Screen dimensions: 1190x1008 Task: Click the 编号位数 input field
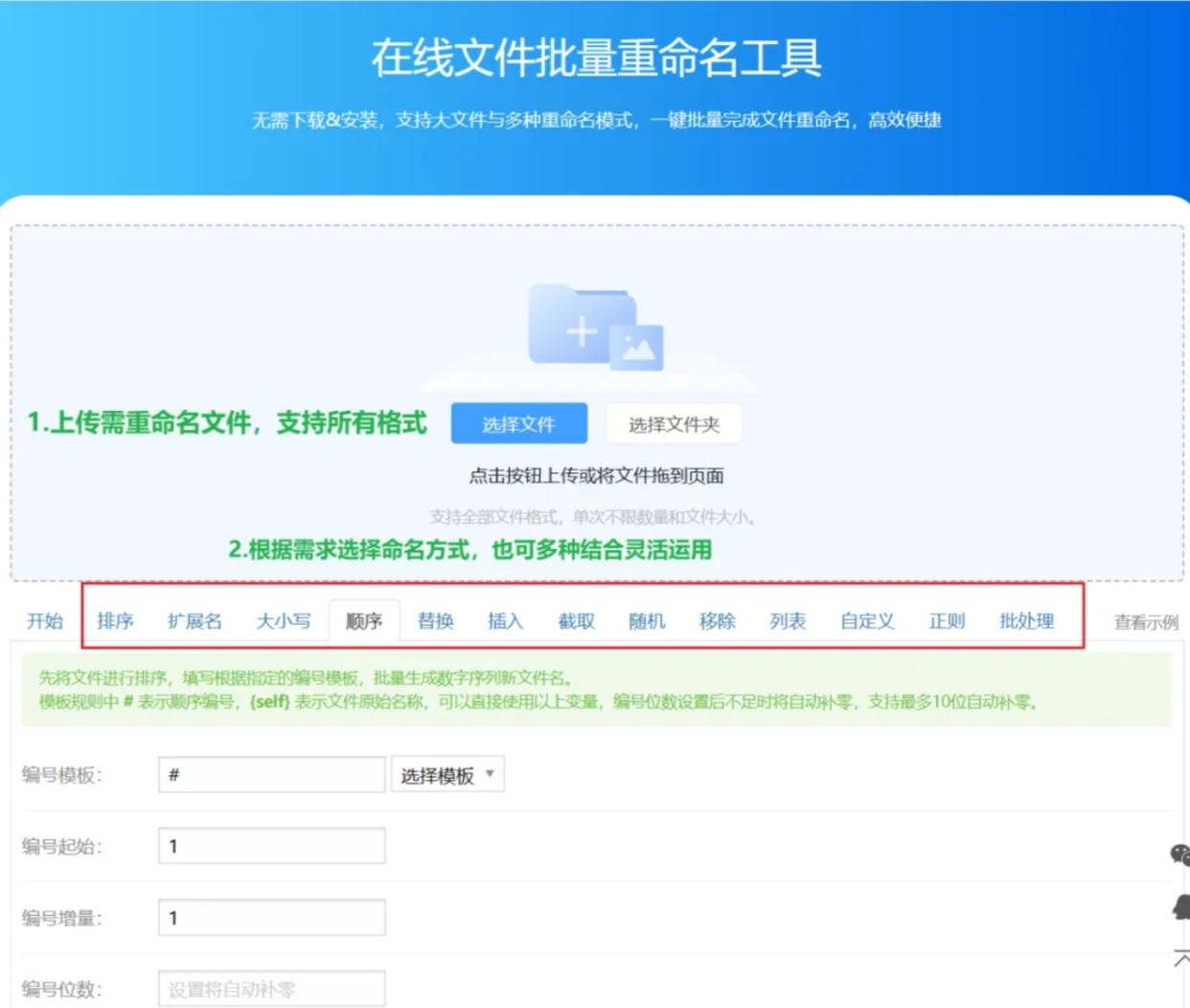tap(272, 989)
